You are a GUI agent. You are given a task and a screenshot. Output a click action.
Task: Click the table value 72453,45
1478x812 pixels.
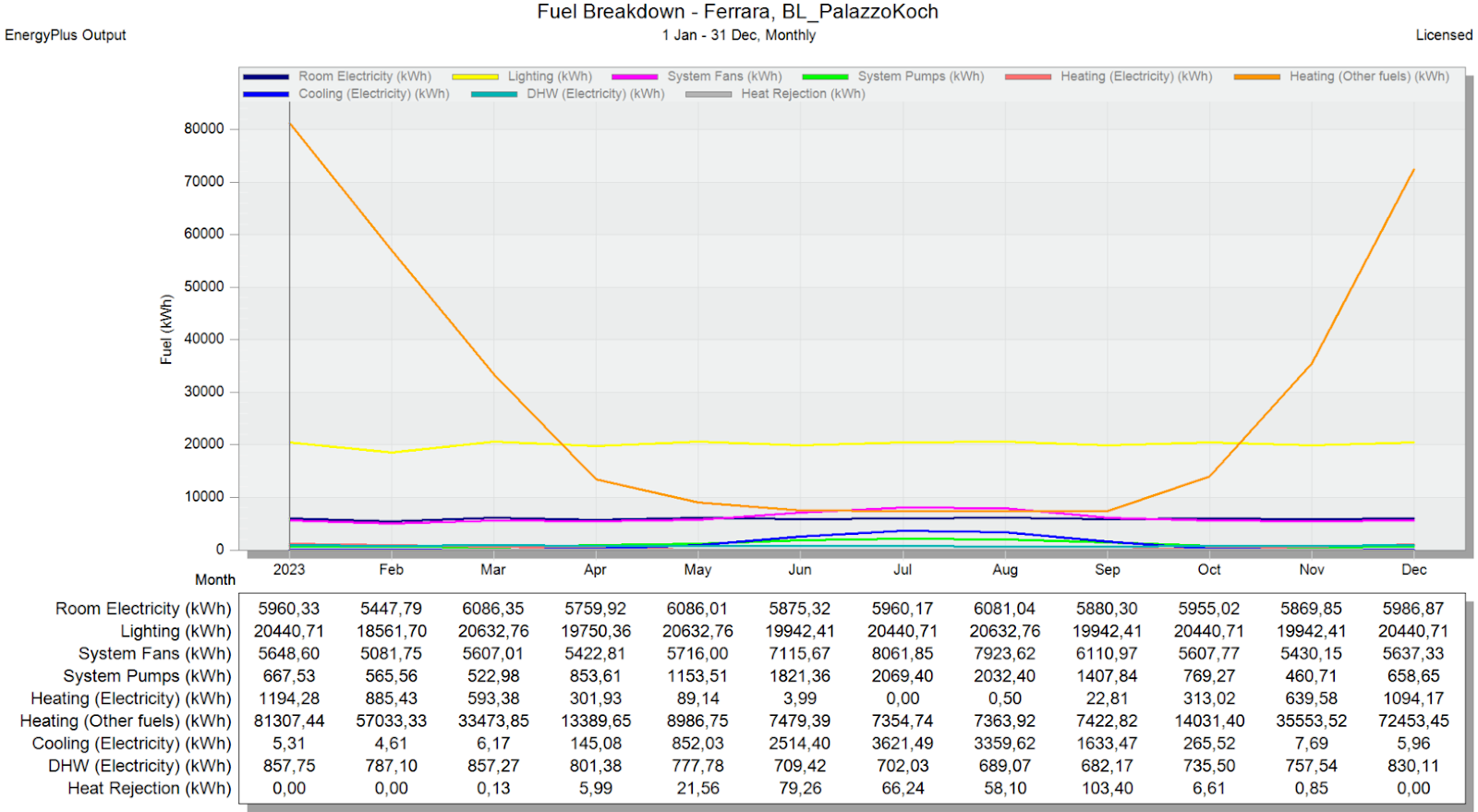pyautogui.click(x=1414, y=721)
